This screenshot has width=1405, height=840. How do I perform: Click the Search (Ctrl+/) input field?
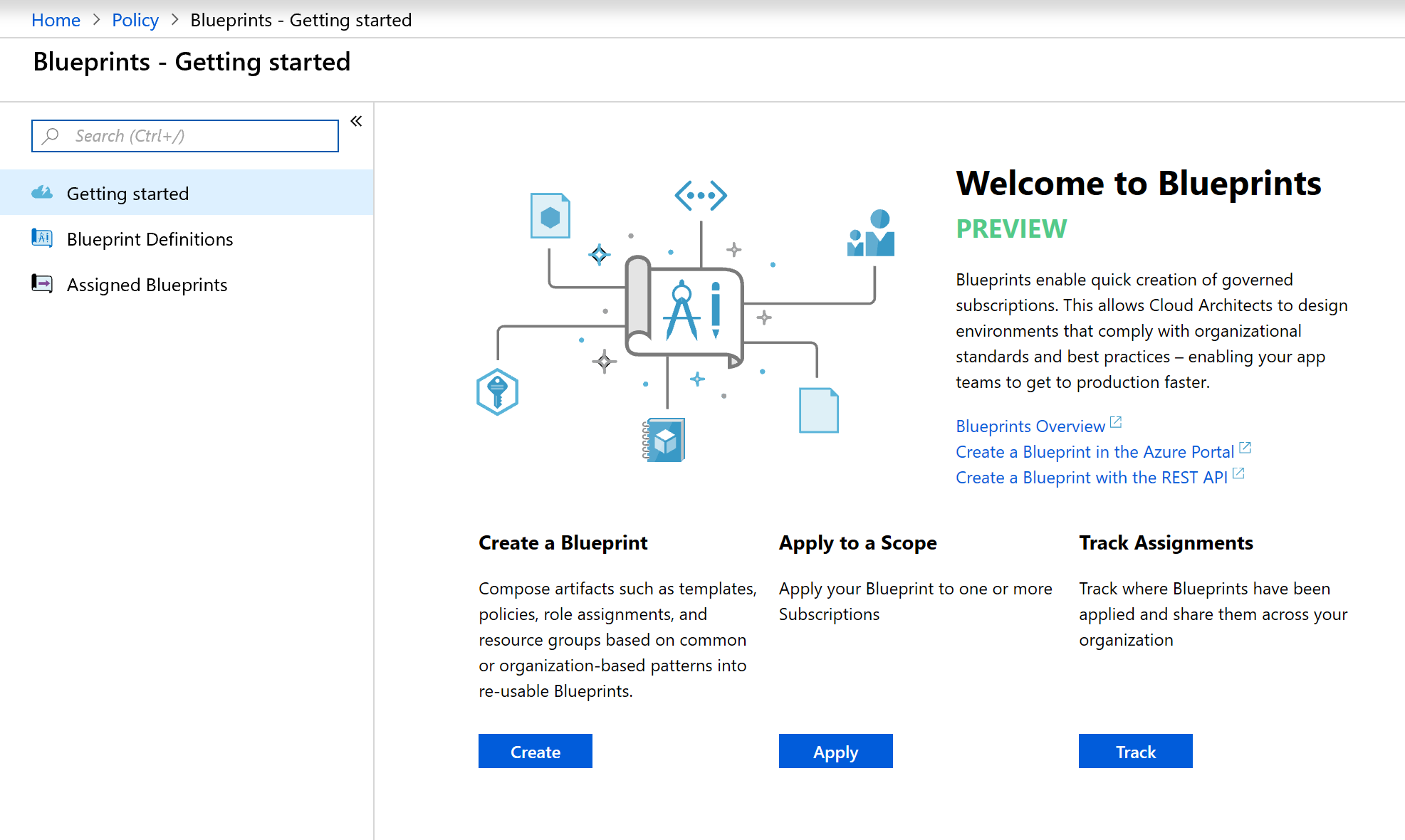pos(185,136)
